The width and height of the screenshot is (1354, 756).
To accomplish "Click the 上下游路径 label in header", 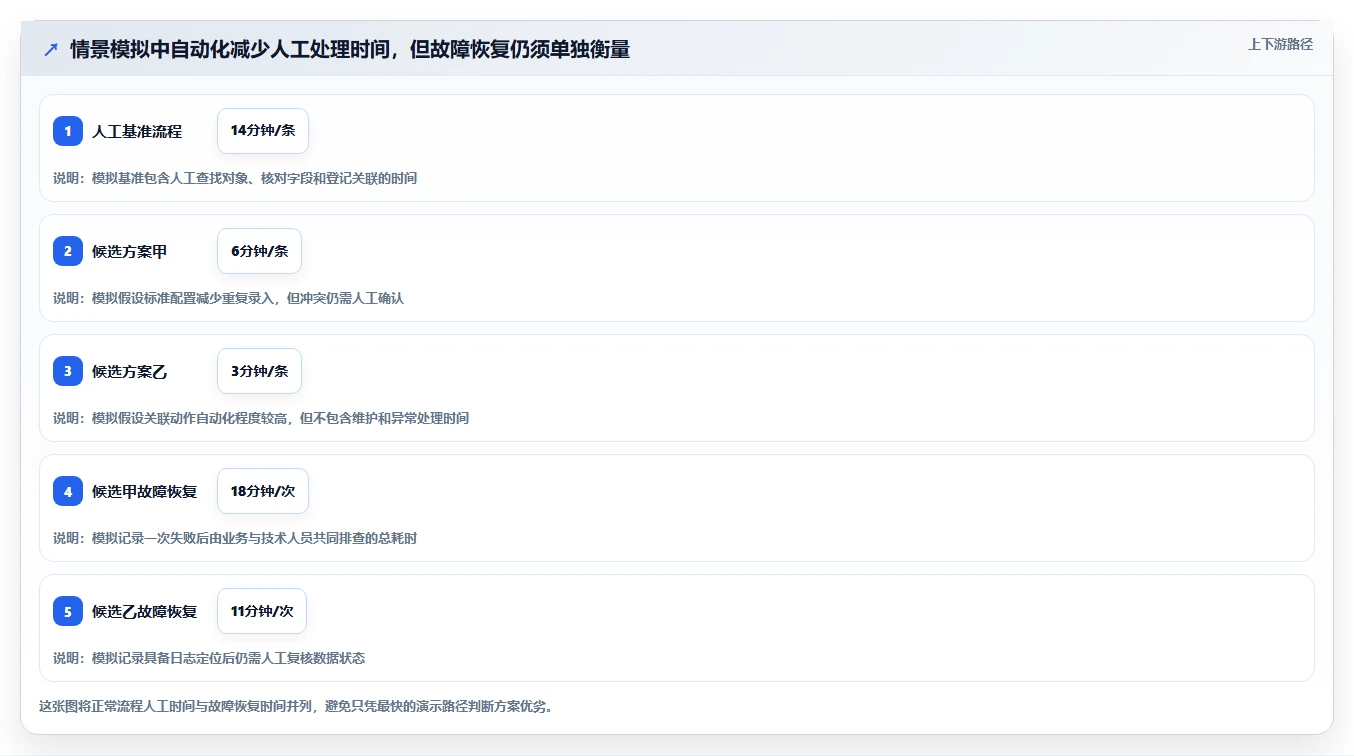I will coord(1280,44).
